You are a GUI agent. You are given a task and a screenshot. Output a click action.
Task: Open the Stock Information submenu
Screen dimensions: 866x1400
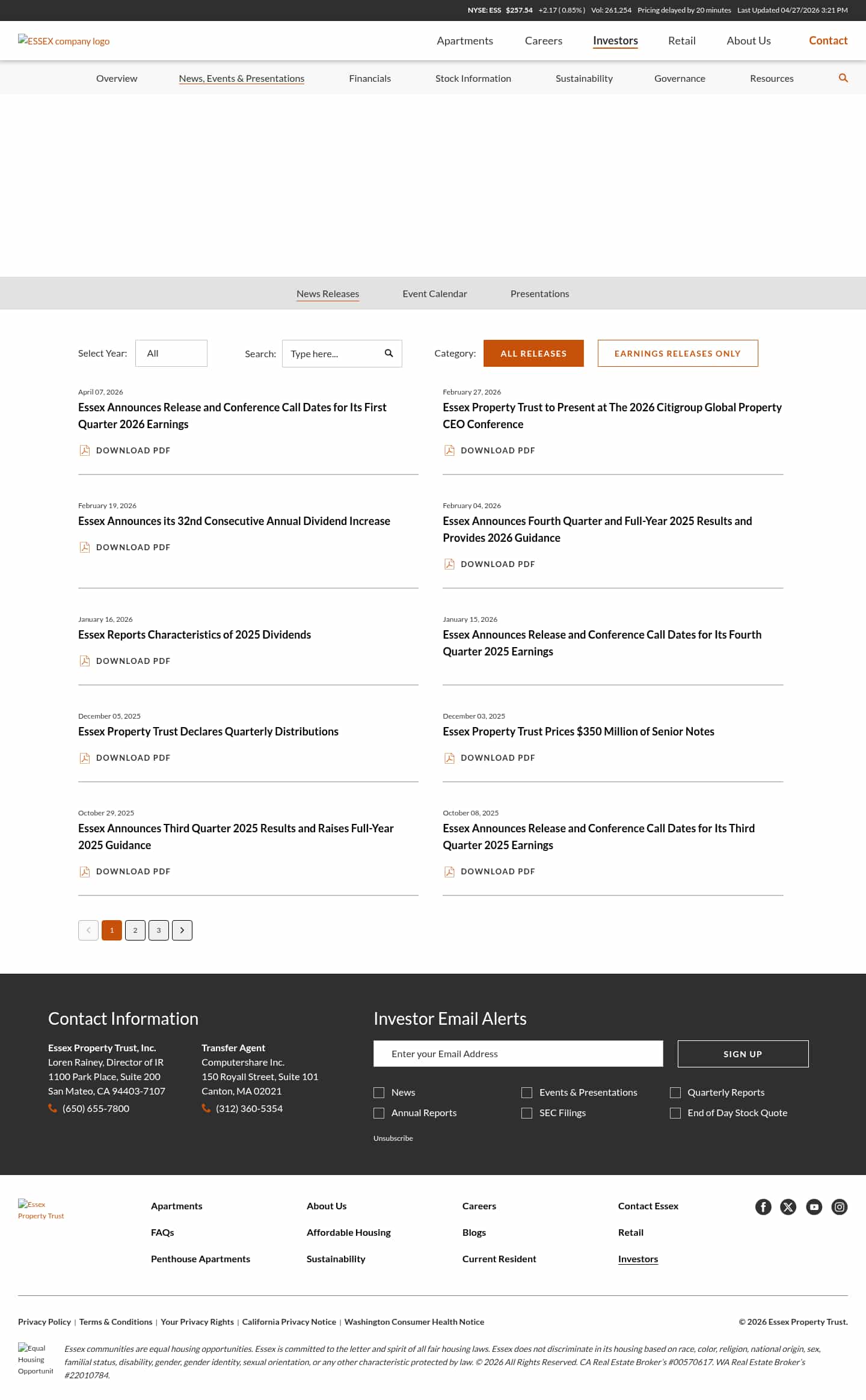[473, 78]
